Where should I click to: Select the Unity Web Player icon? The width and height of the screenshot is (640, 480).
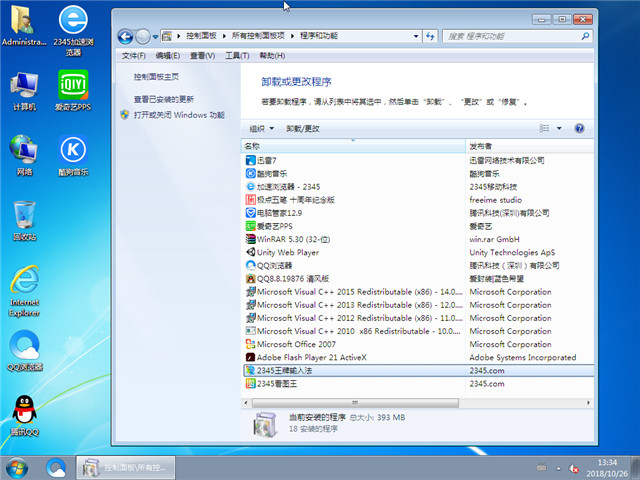[250, 252]
